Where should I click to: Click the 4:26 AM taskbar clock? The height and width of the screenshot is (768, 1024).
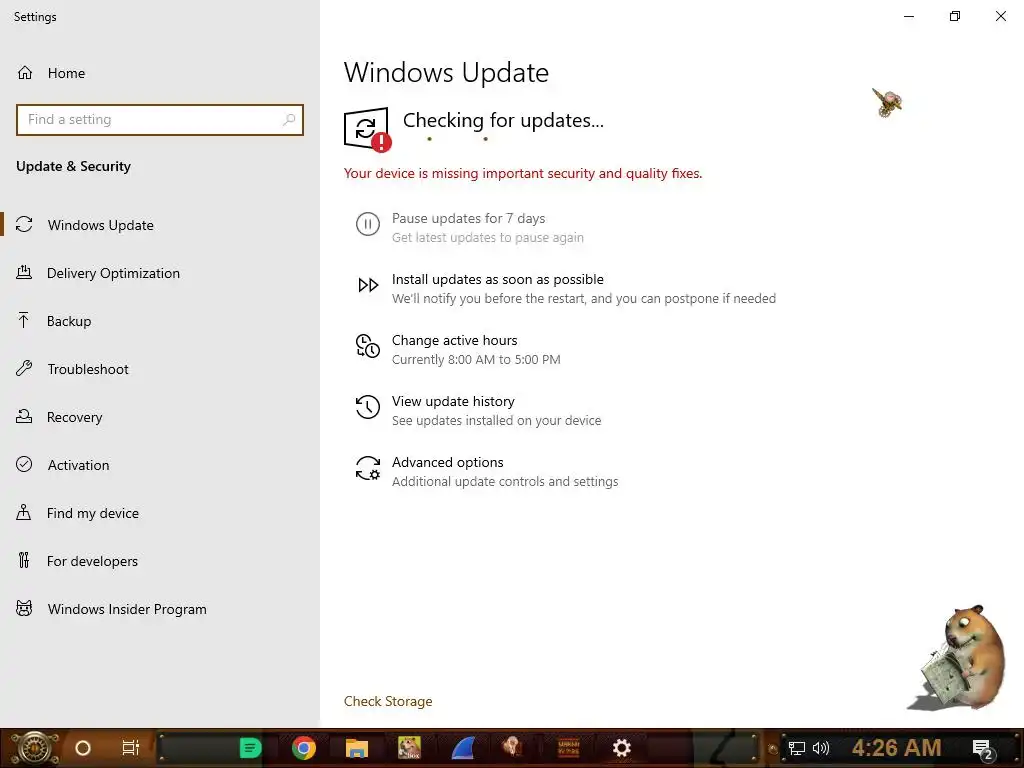pyautogui.click(x=897, y=748)
